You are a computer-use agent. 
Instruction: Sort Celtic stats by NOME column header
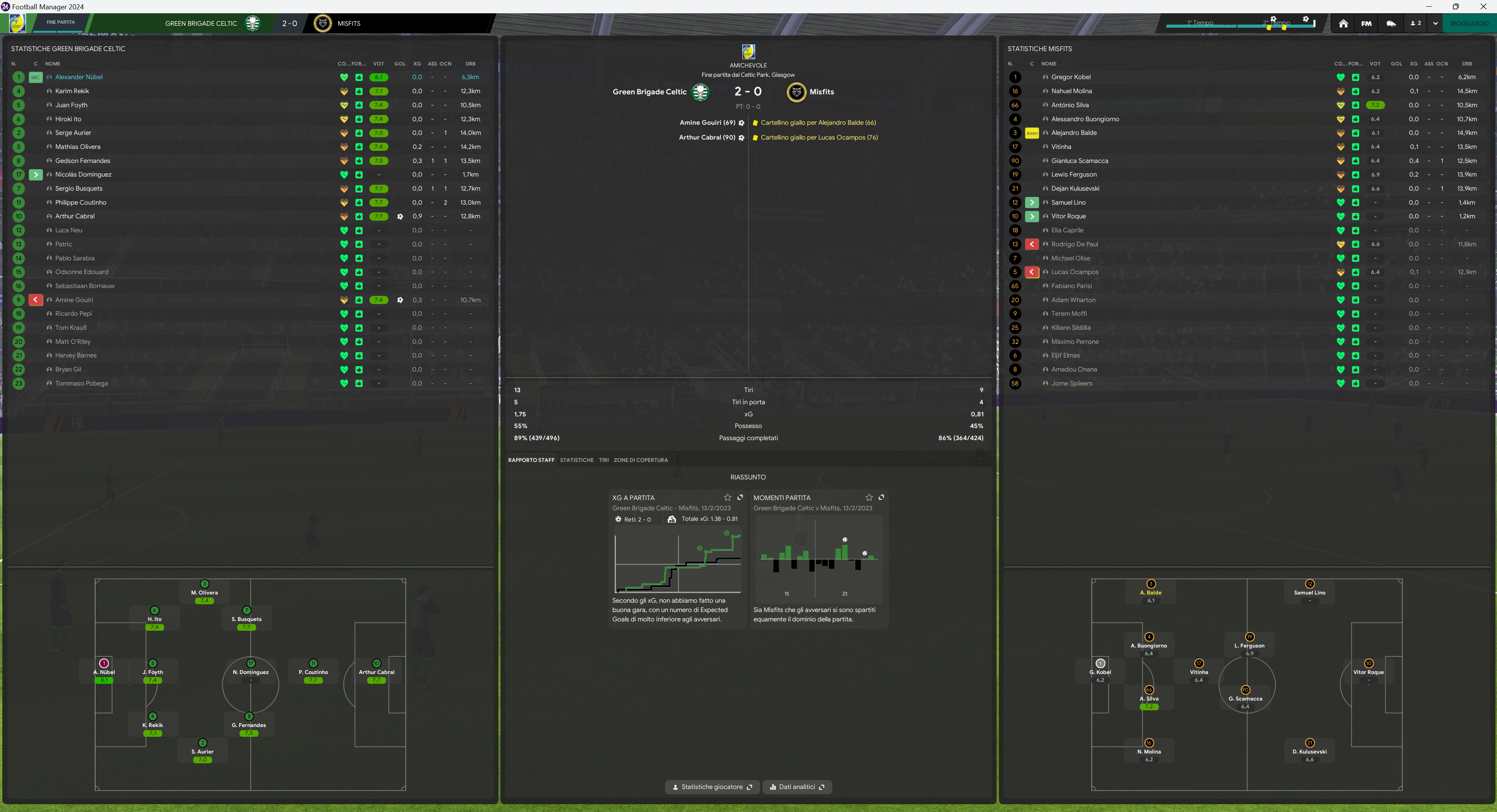tap(52, 64)
